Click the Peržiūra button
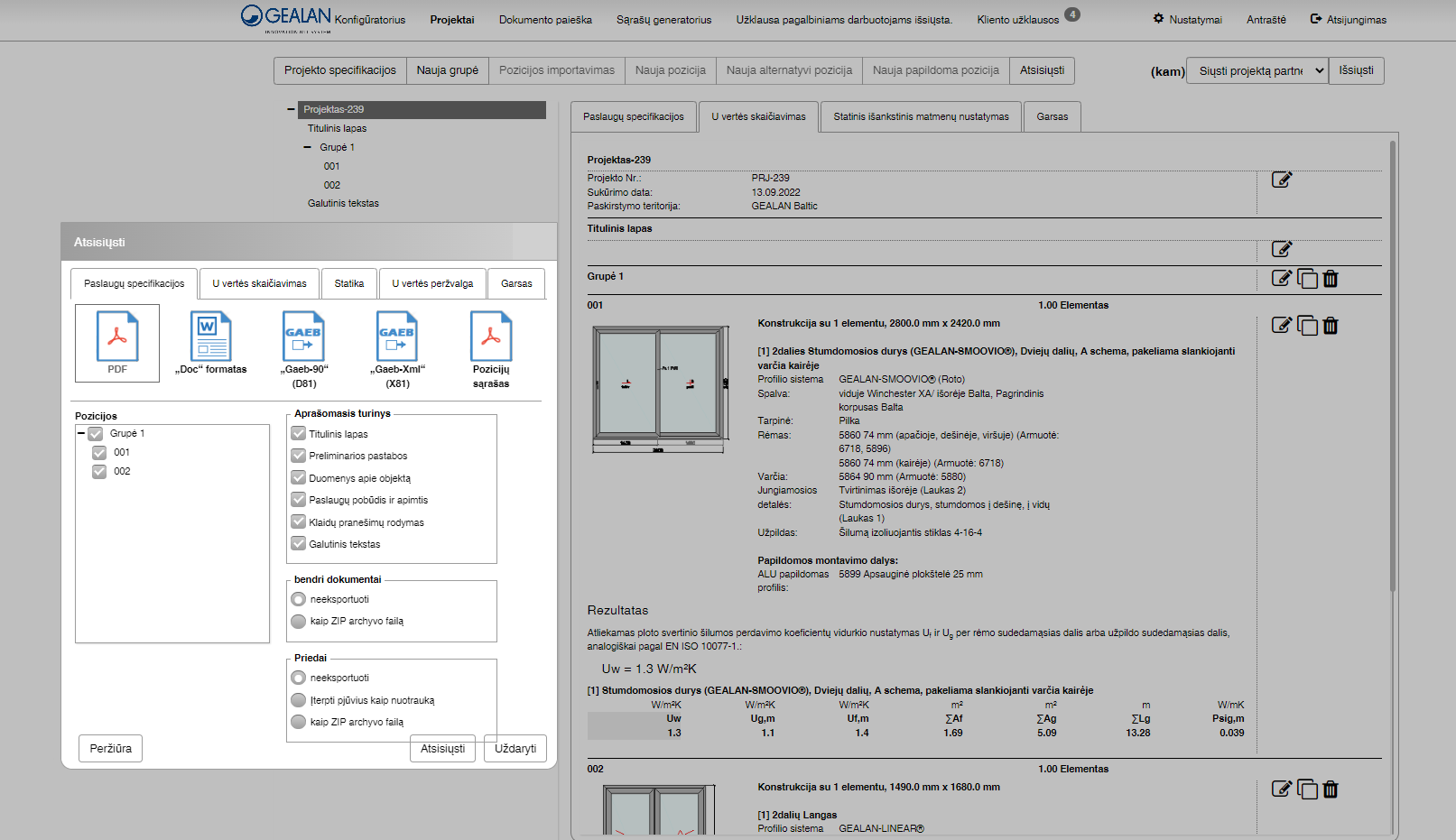Viewport: 1456px width, 840px height. (x=111, y=749)
